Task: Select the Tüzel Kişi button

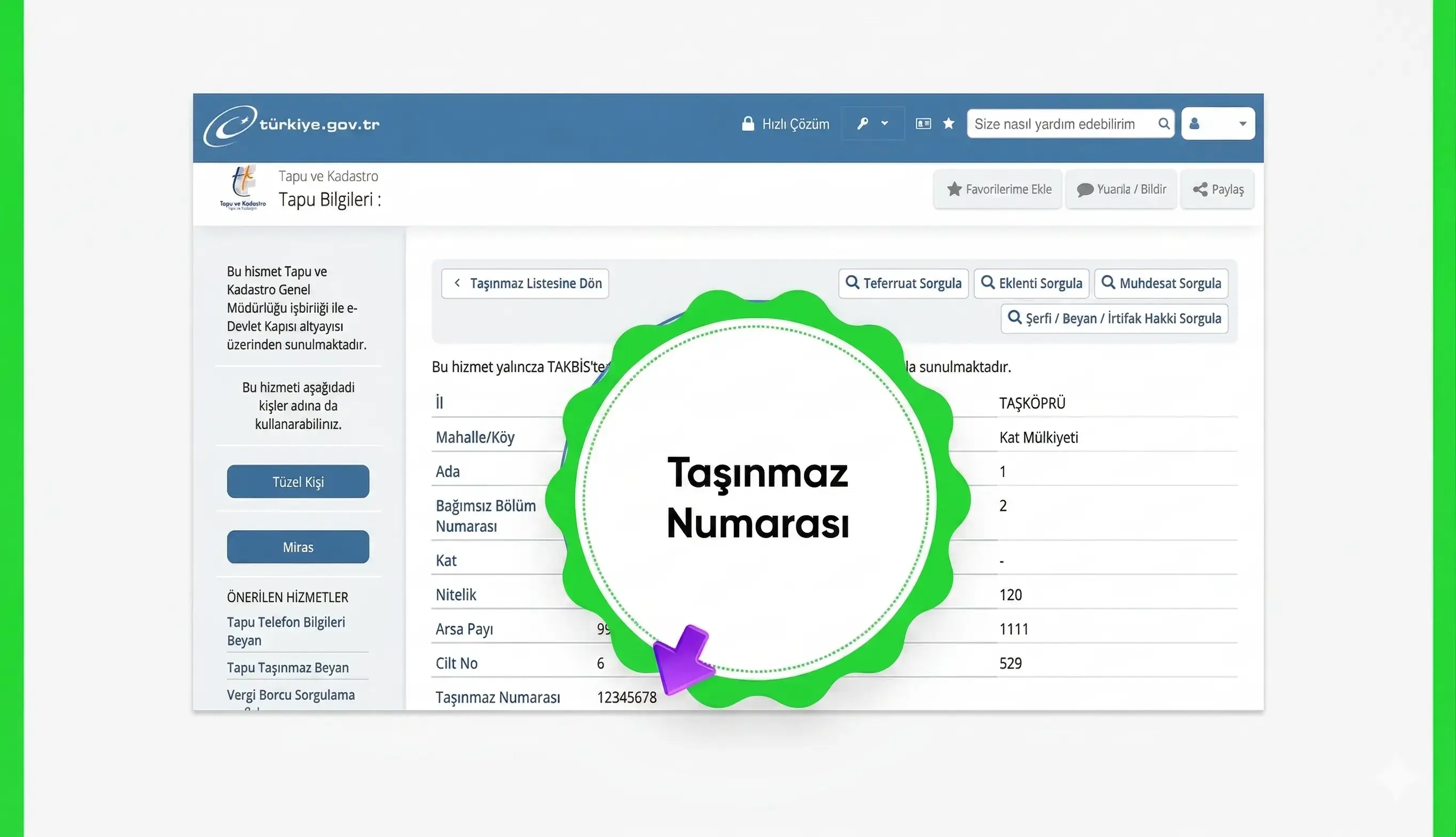Action: coord(298,481)
